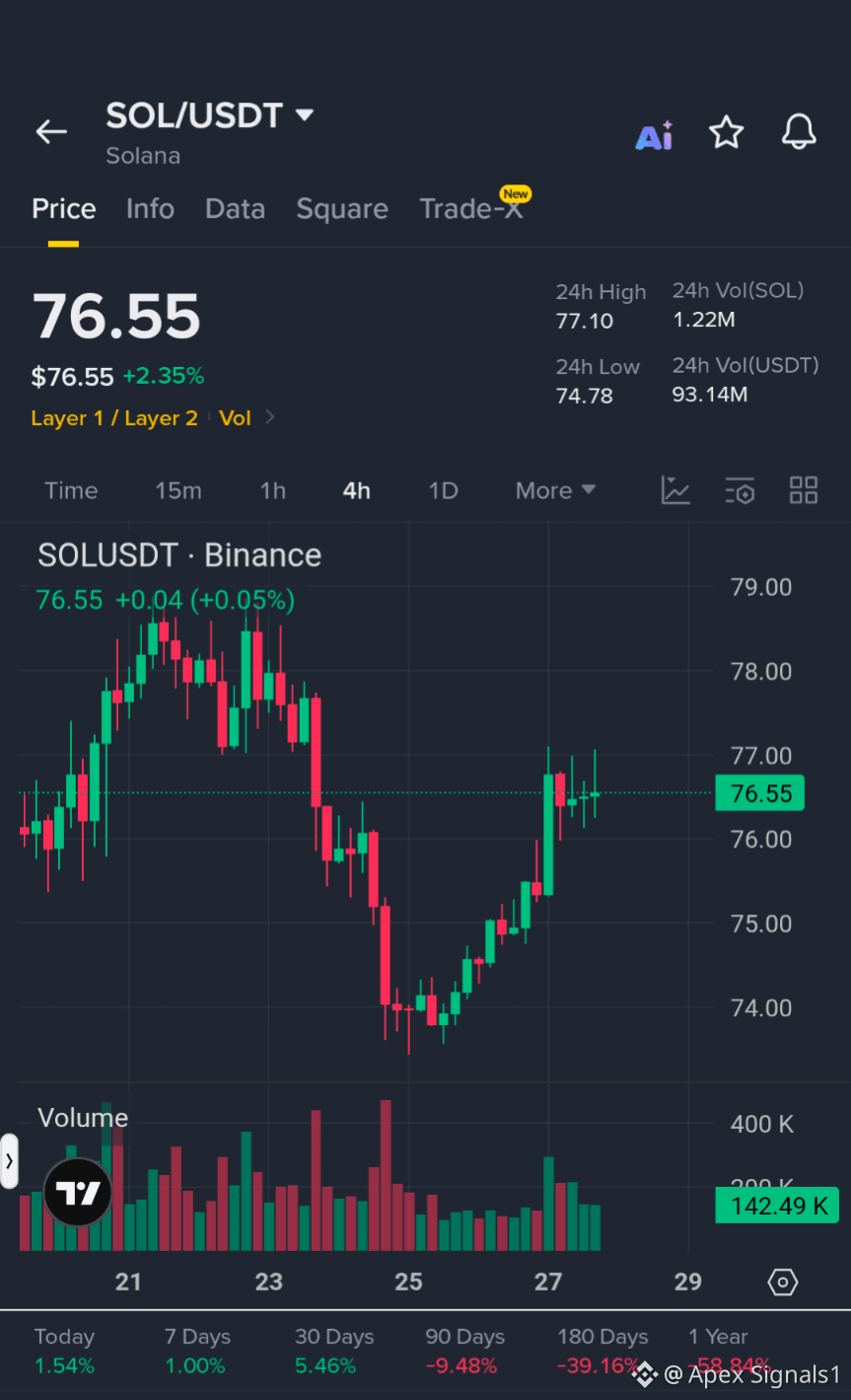
Task: Select the 1D chart interval
Action: [444, 490]
